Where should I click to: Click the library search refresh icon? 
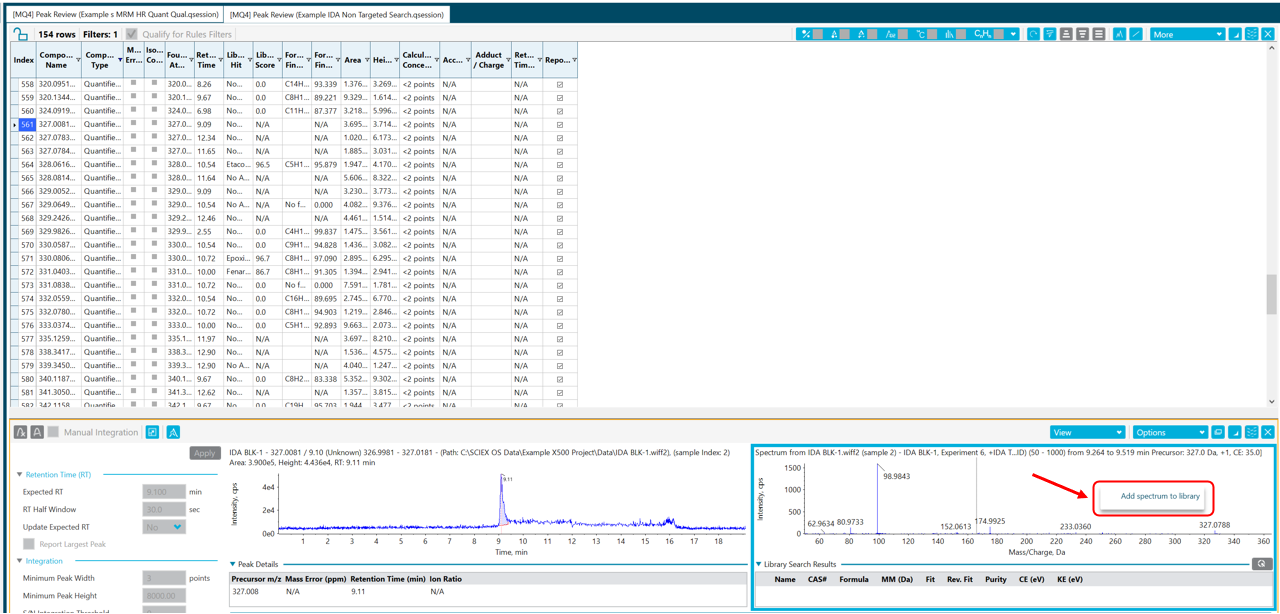click(1262, 564)
